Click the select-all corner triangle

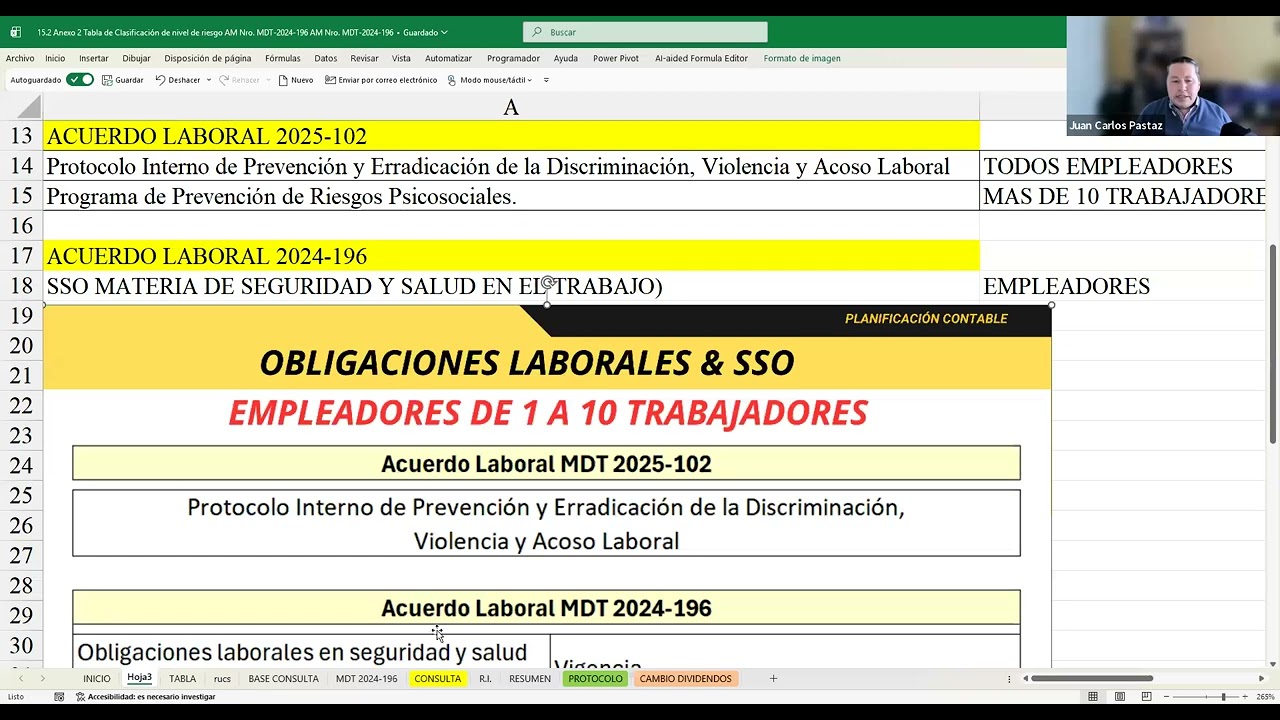30,108
